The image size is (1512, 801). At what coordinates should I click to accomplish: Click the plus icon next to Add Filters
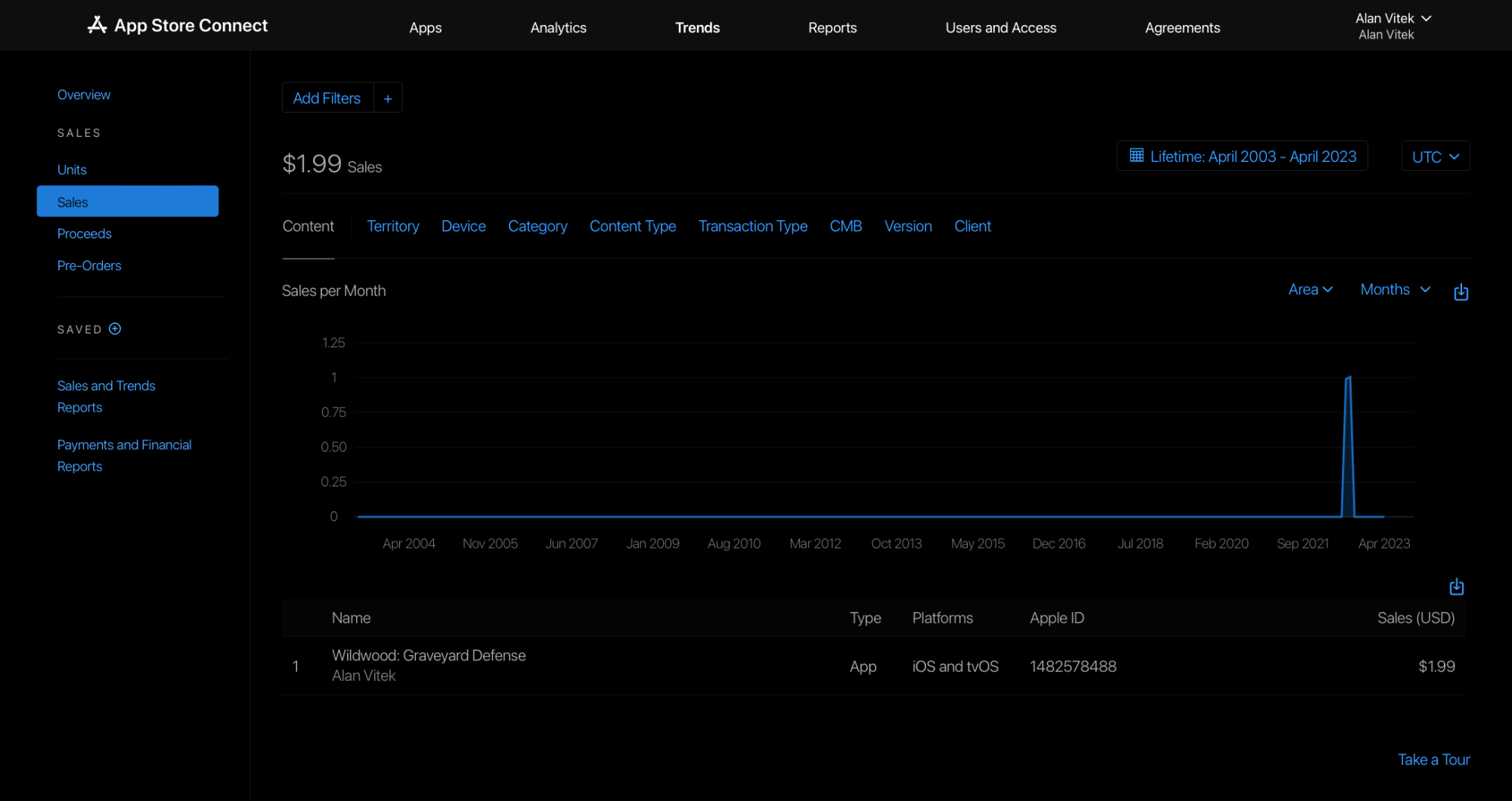pyautogui.click(x=388, y=98)
